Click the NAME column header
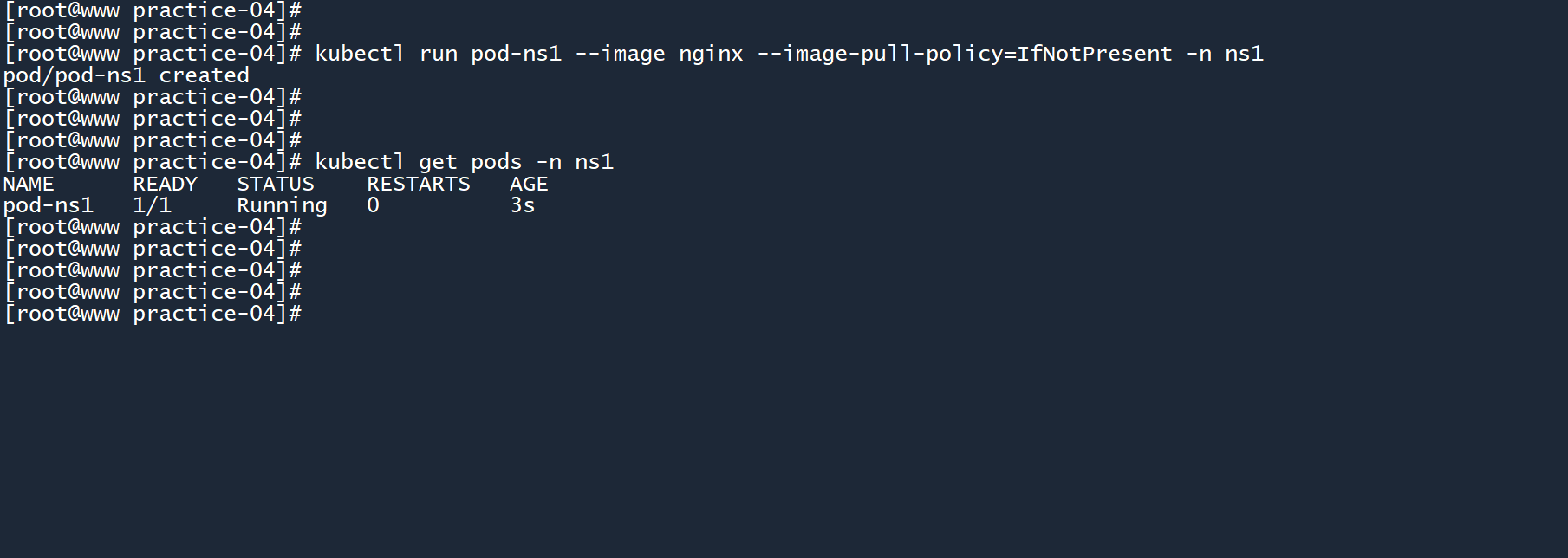Screen dimensions: 1568x558 pos(29,184)
